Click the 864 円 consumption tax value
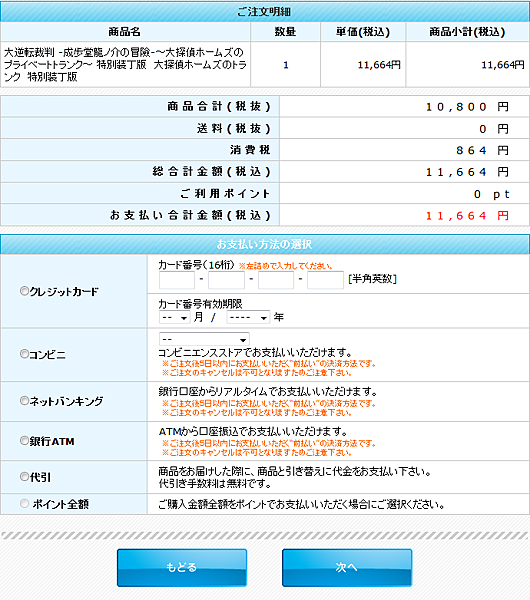The image size is (530, 600). coord(482,150)
